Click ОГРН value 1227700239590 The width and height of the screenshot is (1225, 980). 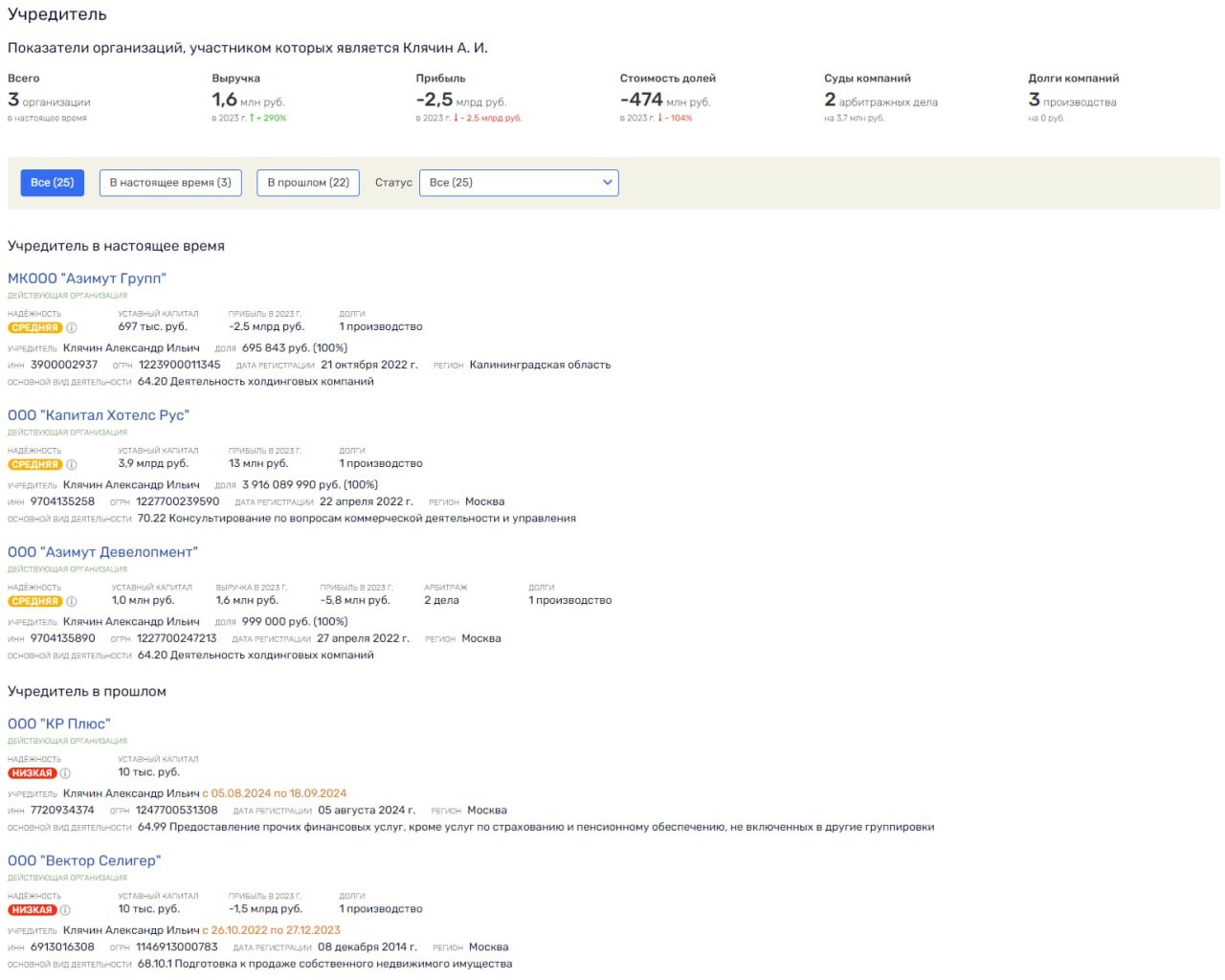click(x=178, y=501)
